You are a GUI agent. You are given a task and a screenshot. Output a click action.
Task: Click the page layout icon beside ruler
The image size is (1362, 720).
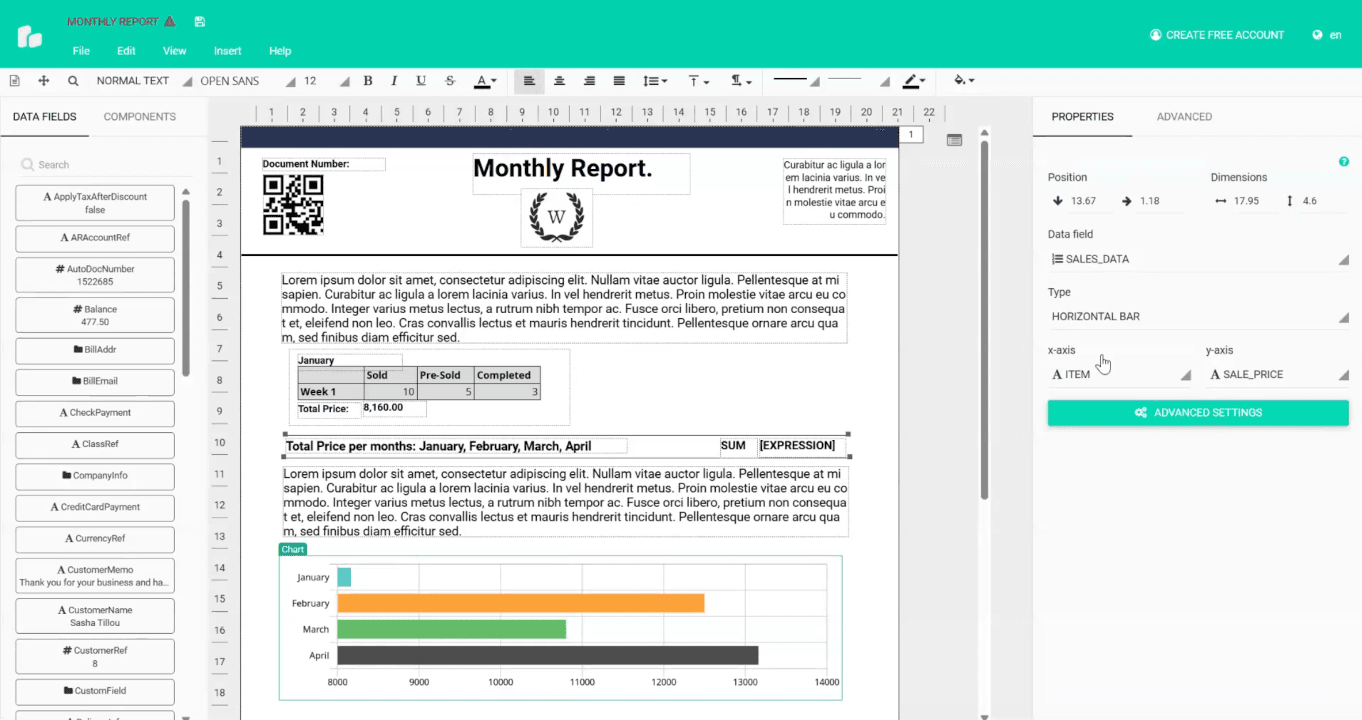[954, 140]
